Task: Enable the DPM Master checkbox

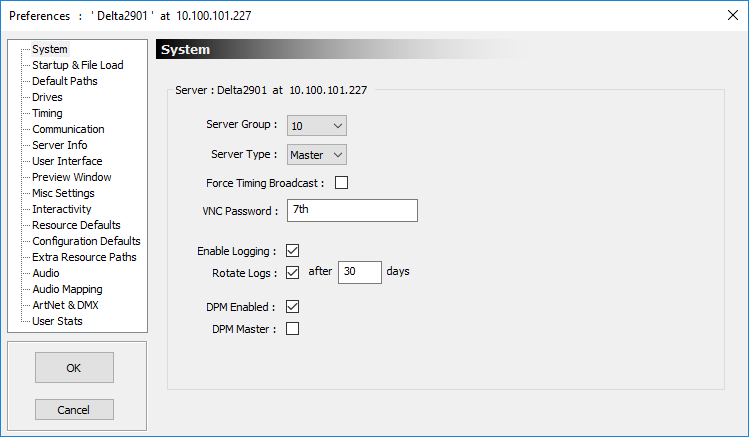Action: [292, 329]
